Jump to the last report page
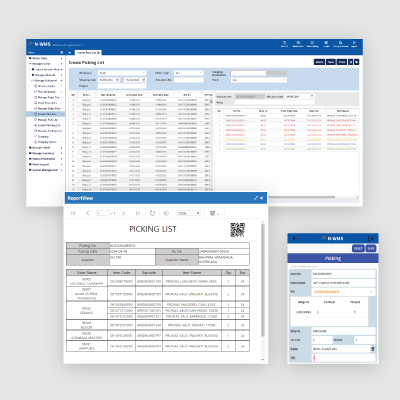 pyautogui.click(x=138, y=213)
